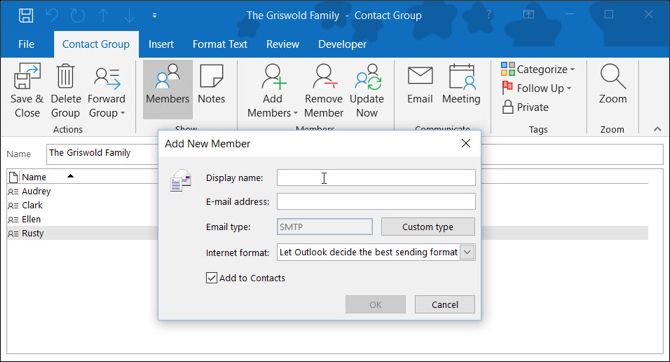Open the Developer tab
The height and width of the screenshot is (362, 670).
[x=342, y=44]
